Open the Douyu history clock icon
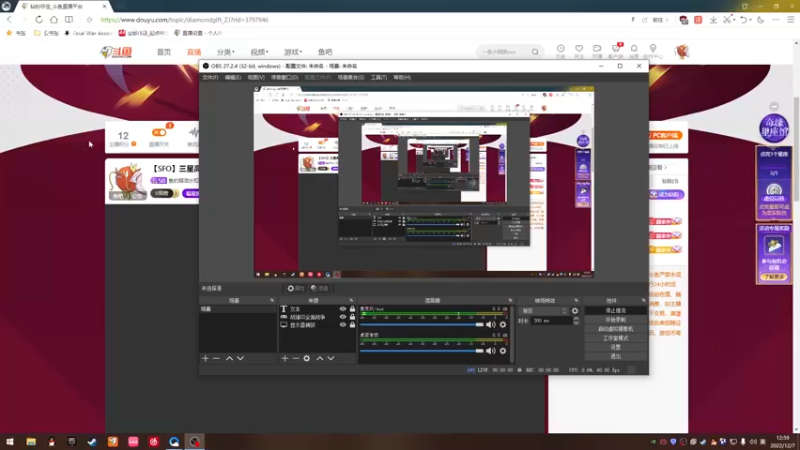The width and height of the screenshot is (800, 450). pyautogui.click(x=560, y=49)
